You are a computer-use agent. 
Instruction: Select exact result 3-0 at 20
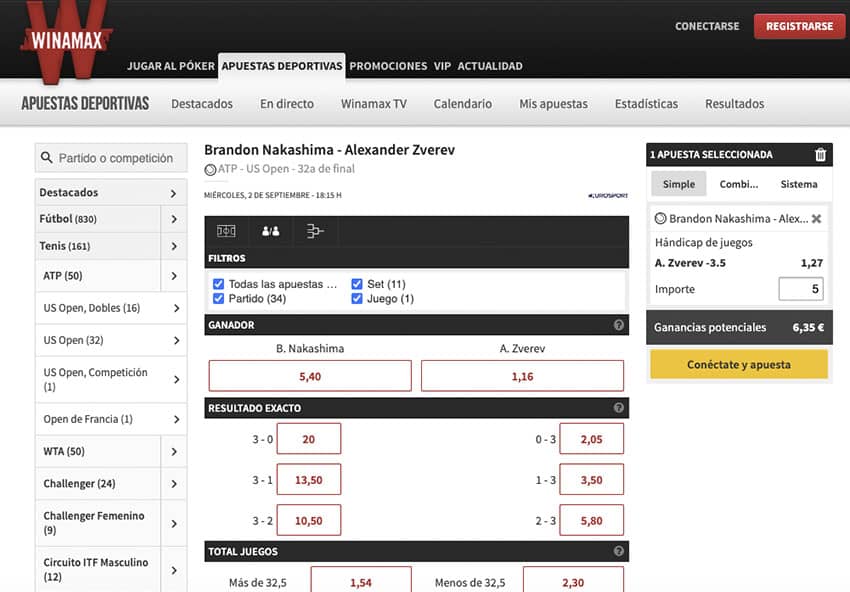[308, 439]
